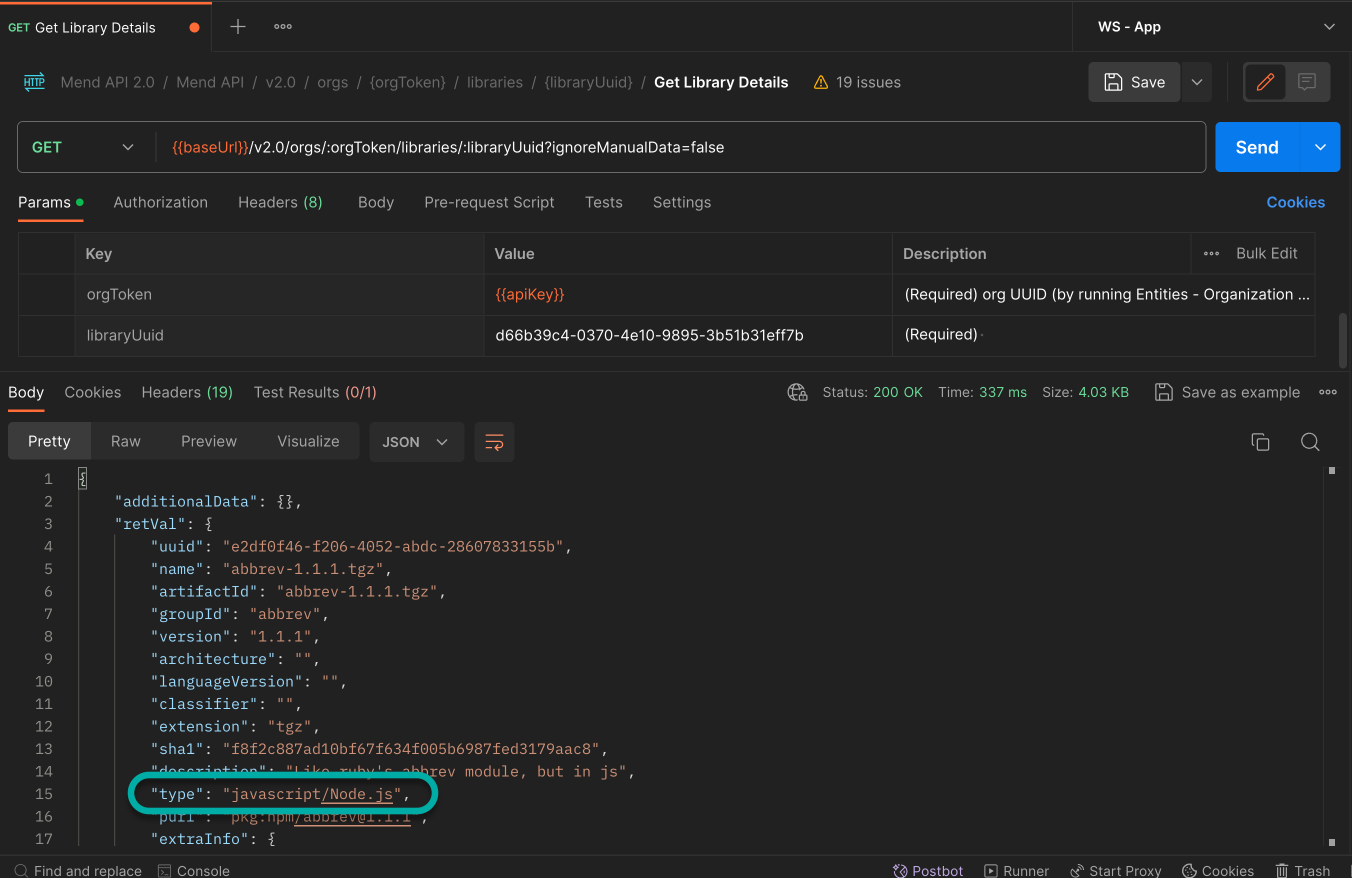Copy the response body using copy icon

click(x=1260, y=442)
